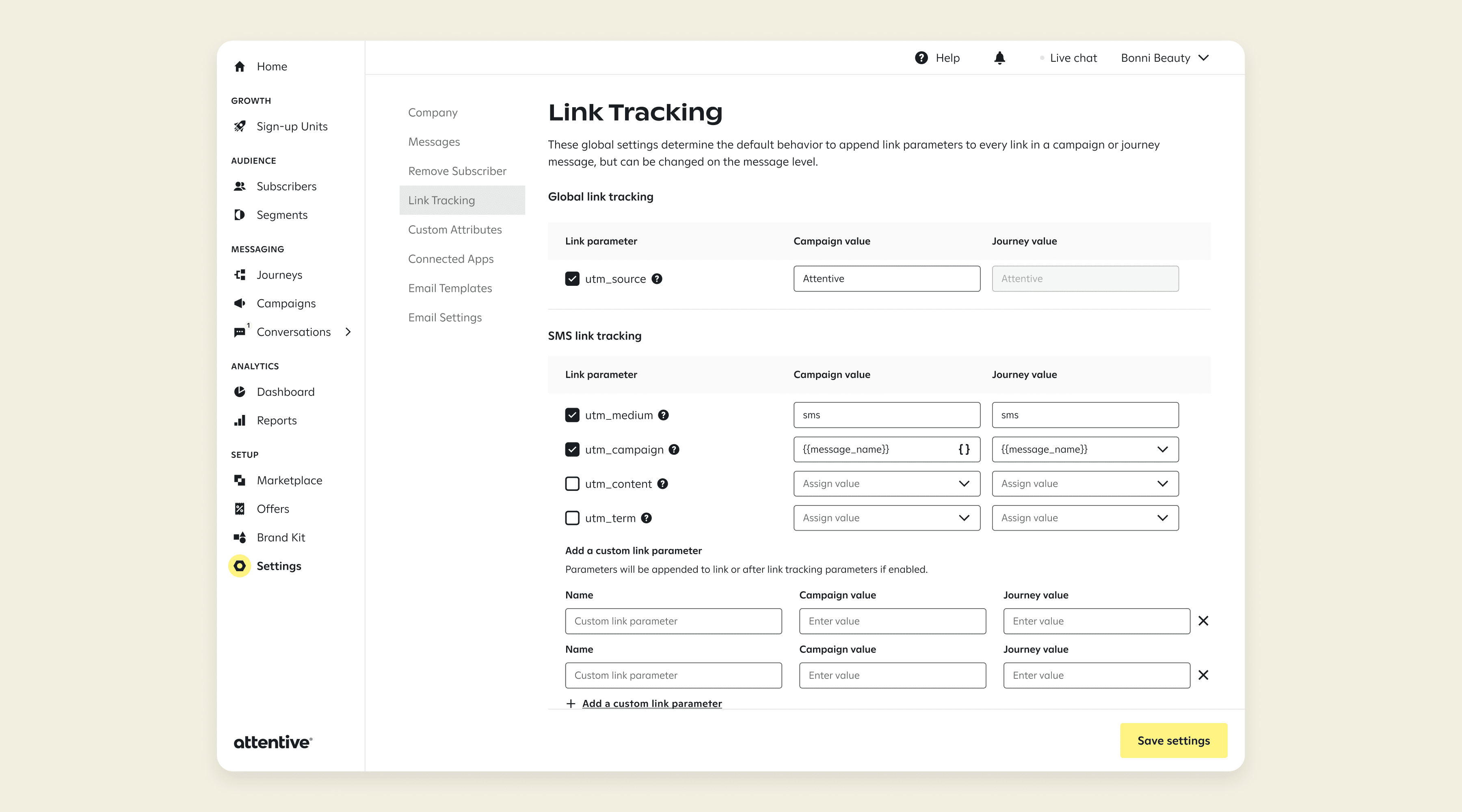Screen dimensions: 1462x812
Task: Open utm_content Campaign value Assign value dropdown
Action: click(x=887, y=484)
